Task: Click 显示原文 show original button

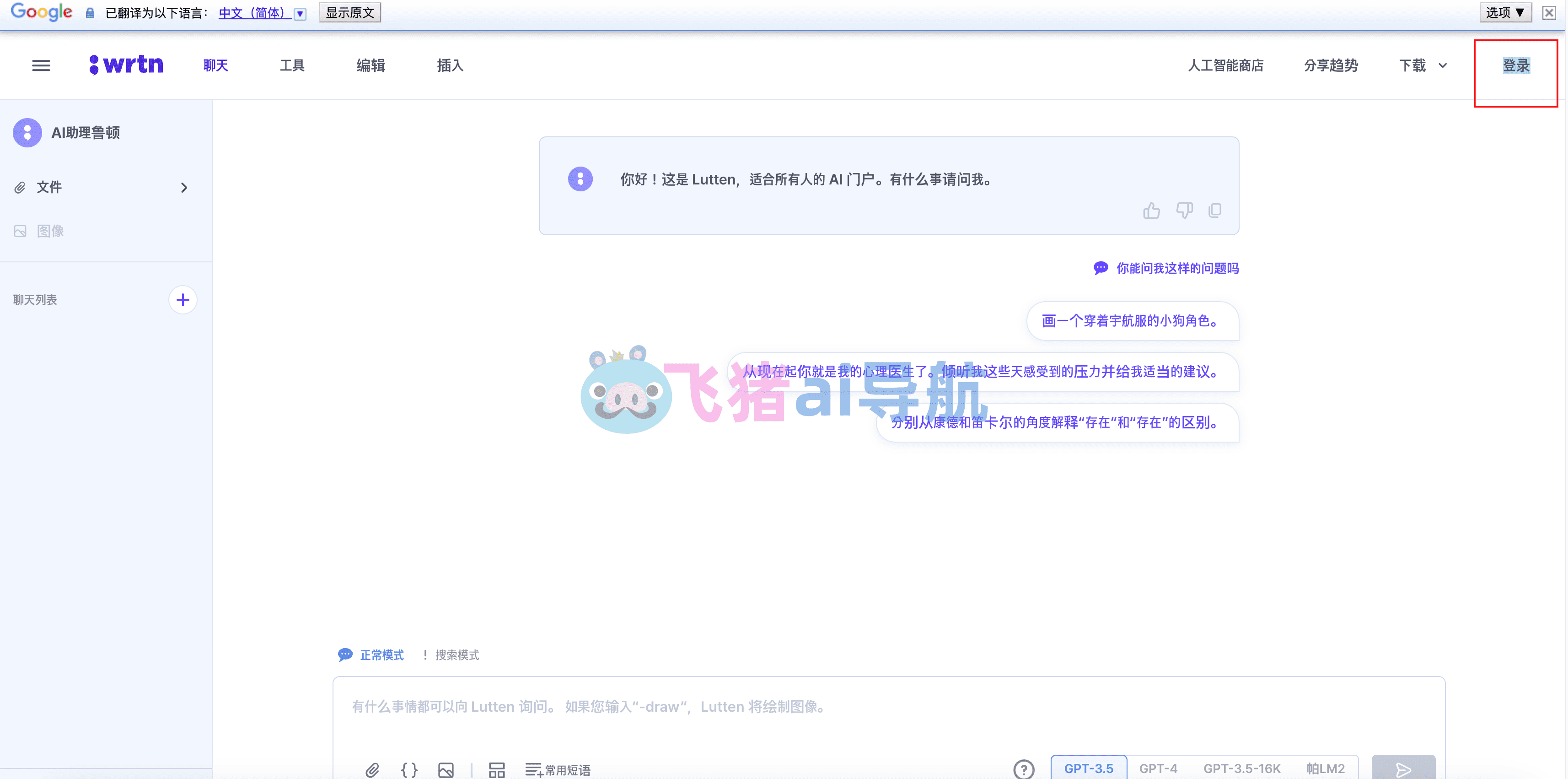Action: (350, 13)
